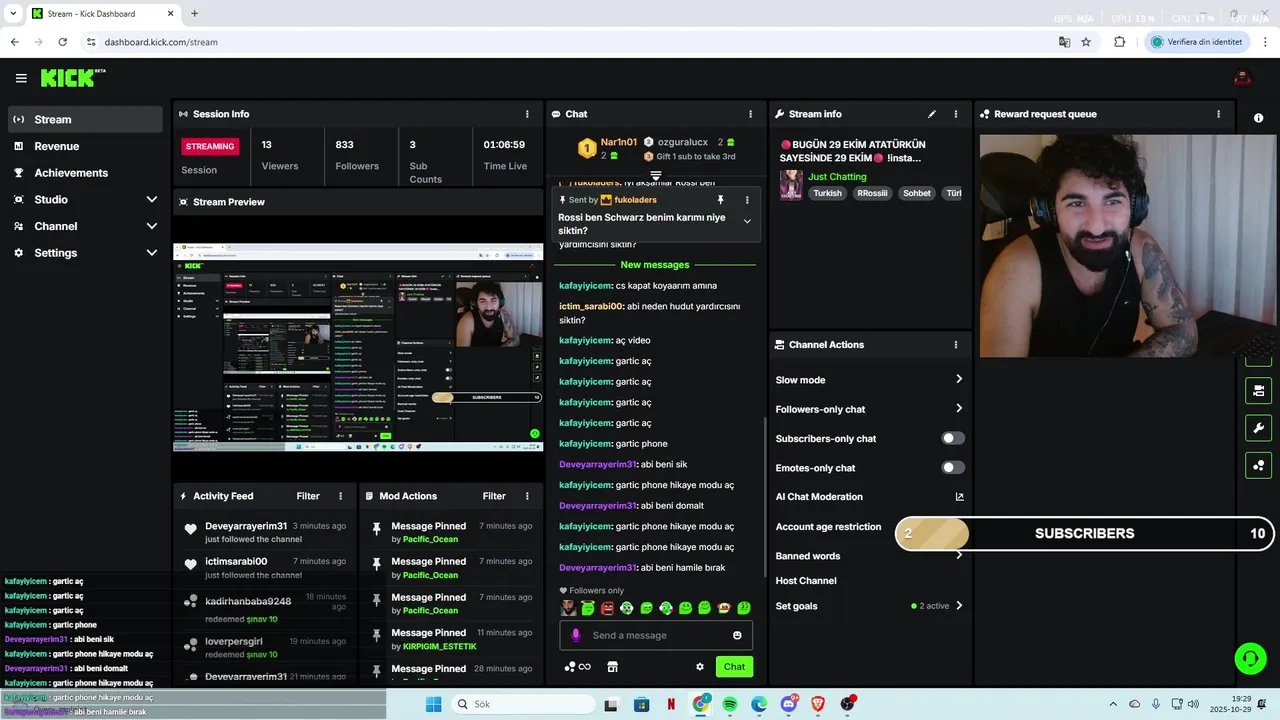Open Chat panel options menu
1280x720 pixels.
[x=750, y=114]
